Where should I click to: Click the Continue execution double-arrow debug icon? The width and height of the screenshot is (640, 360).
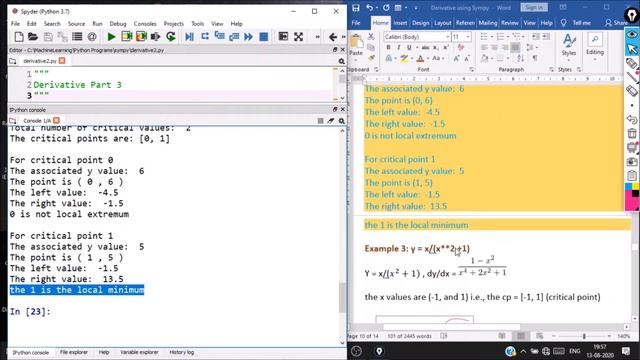(x=248, y=37)
